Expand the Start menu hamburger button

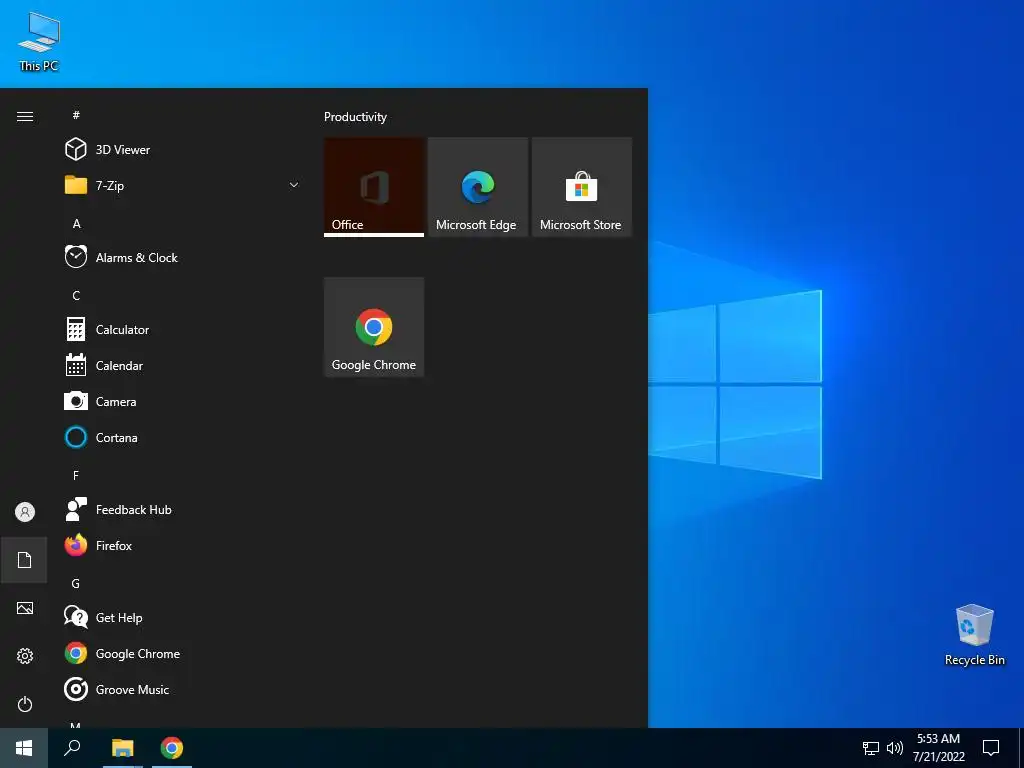(x=25, y=116)
